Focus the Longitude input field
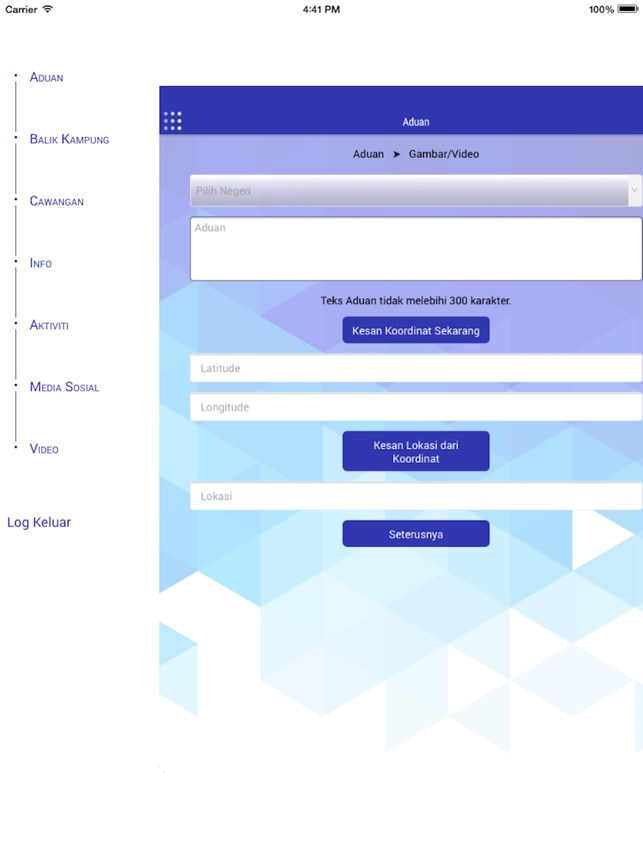Image resolution: width=643 pixels, height=858 pixels. click(416, 407)
